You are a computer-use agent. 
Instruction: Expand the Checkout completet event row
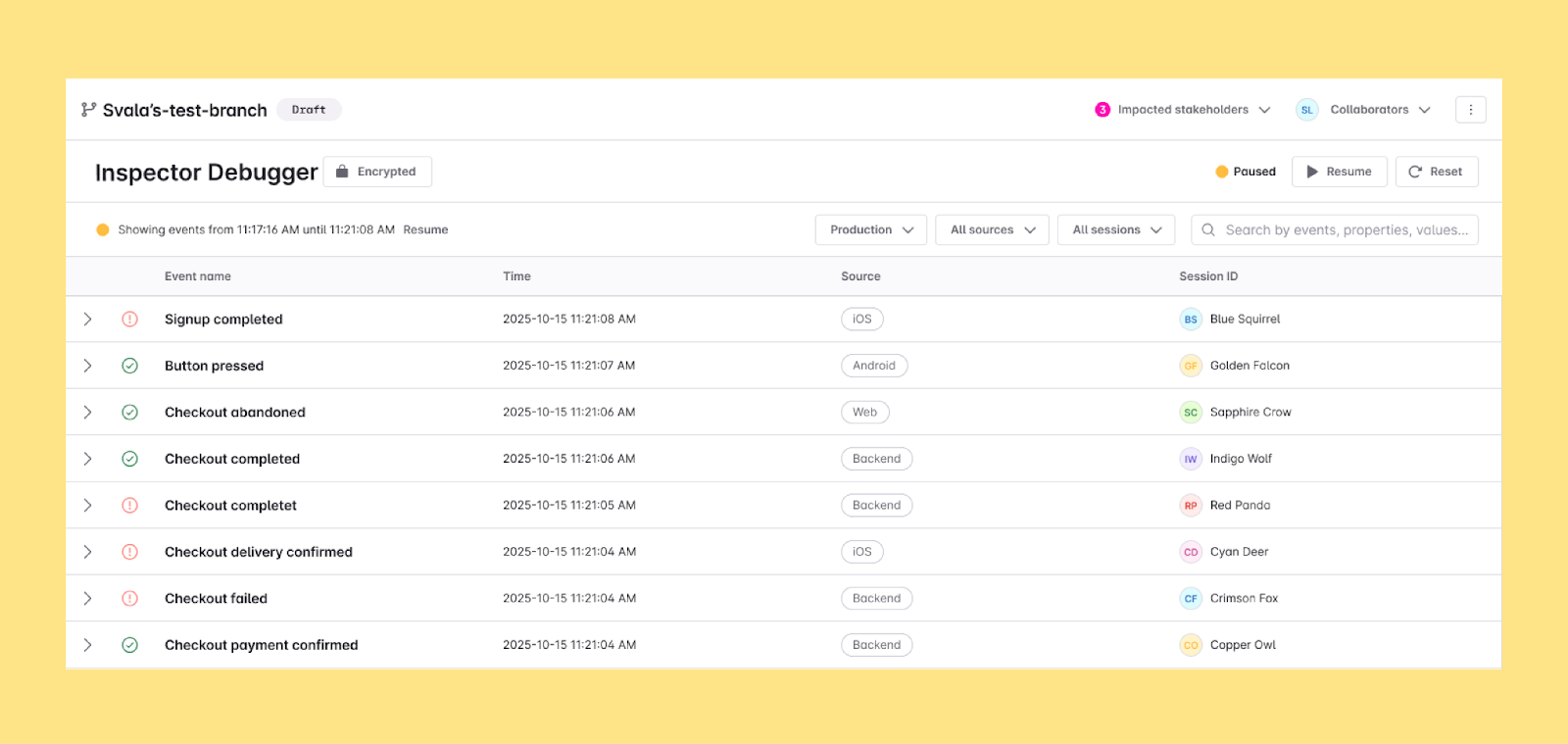[87, 506]
